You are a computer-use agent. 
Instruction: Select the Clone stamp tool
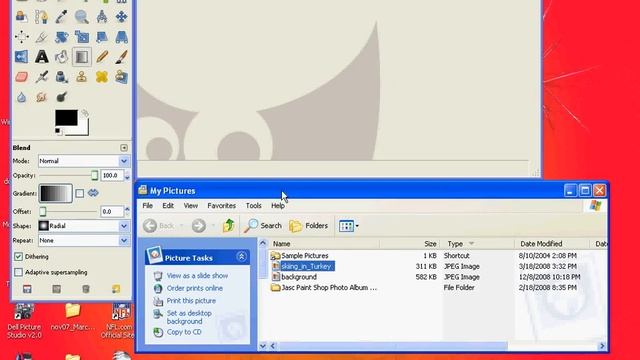(x=82, y=77)
